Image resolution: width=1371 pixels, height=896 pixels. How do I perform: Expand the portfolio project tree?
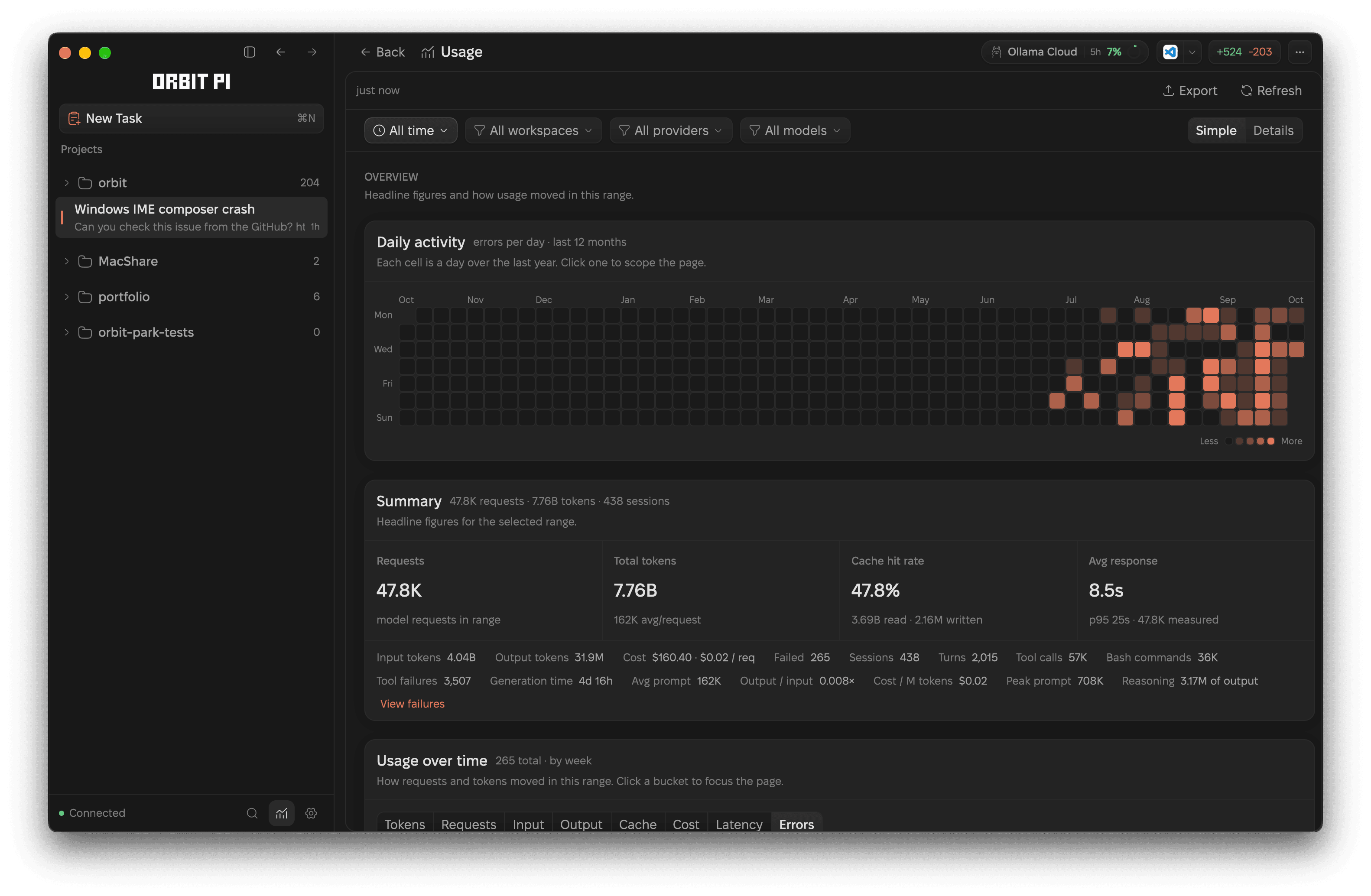(67, 296)
